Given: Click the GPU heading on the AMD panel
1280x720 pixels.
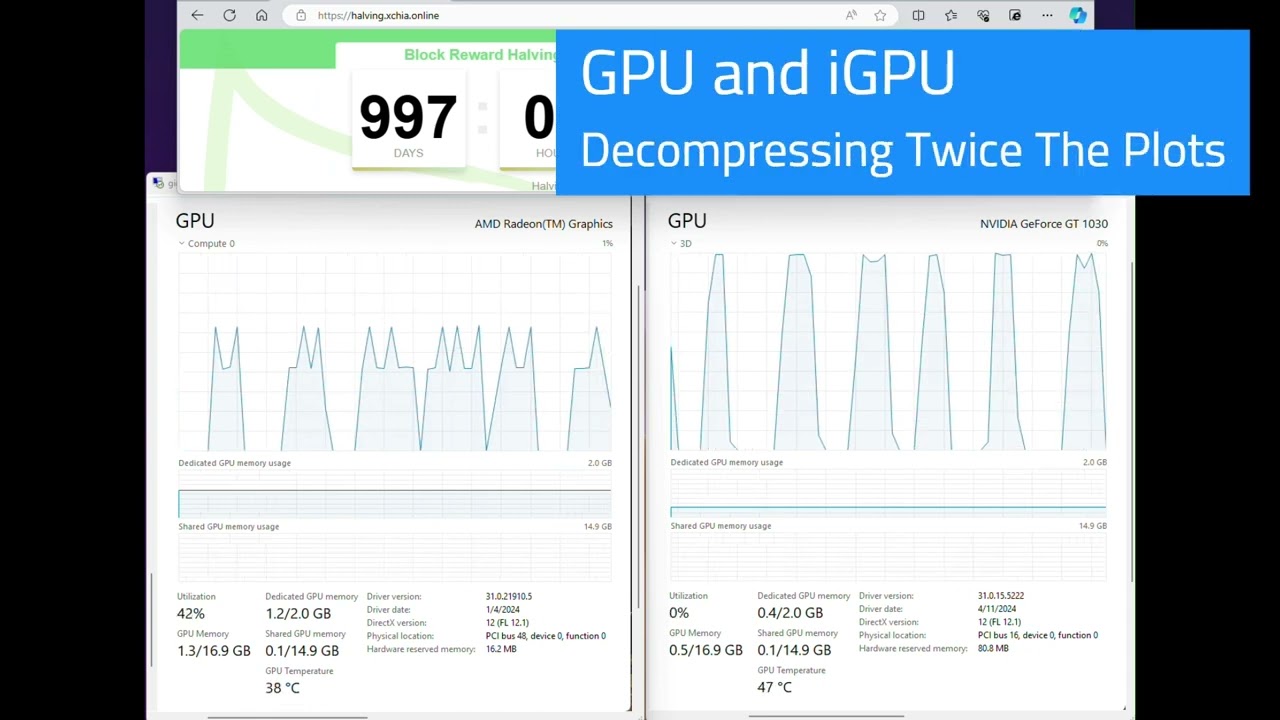Looking at the screenshot, I should (195, 221).
